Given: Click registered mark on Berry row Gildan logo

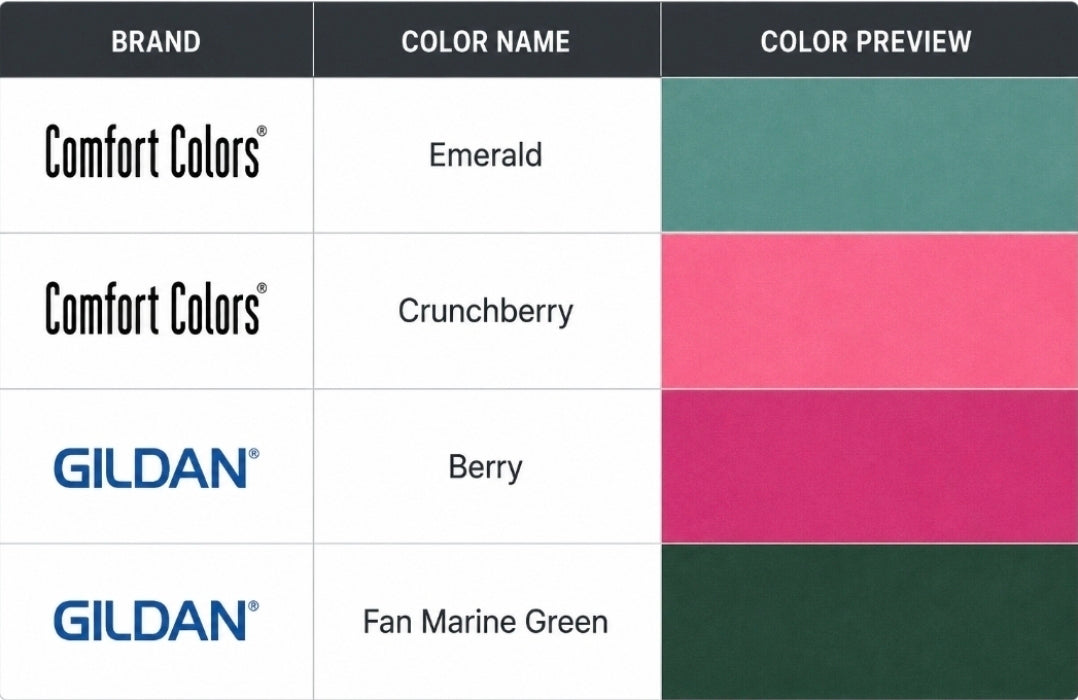Looking at the screenshot, I should click(254, 454).
